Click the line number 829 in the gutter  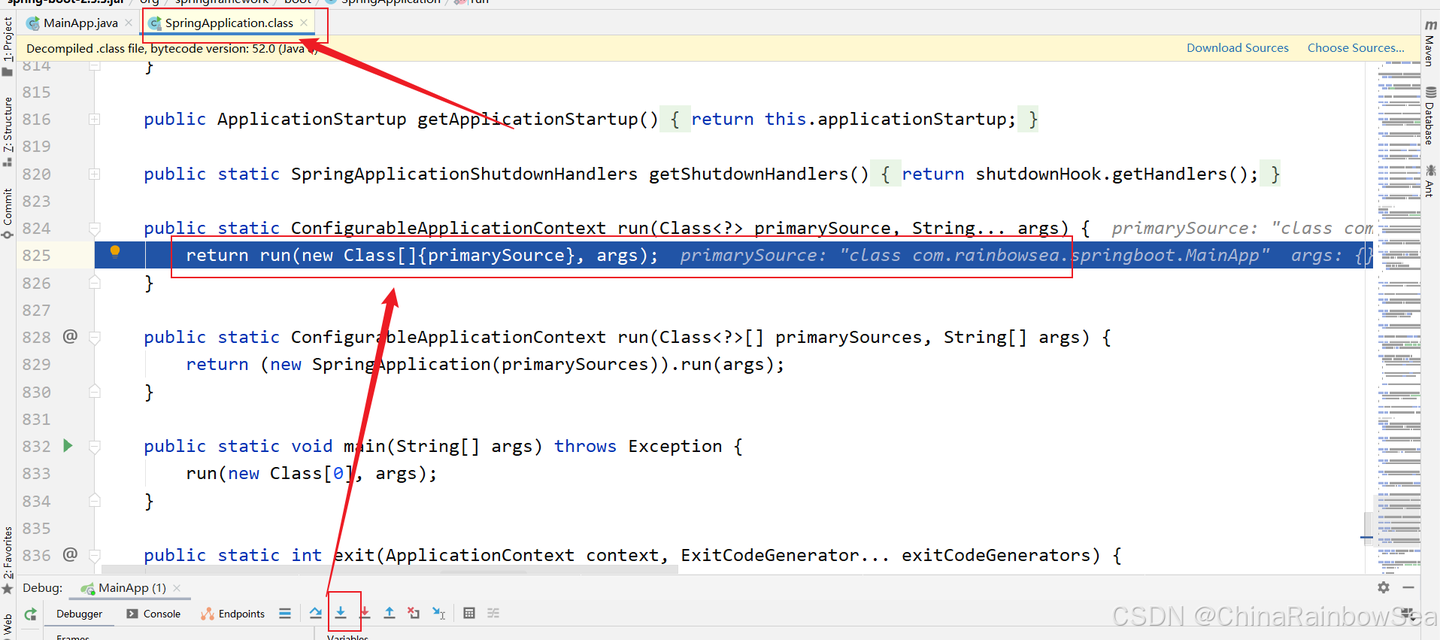36,364
